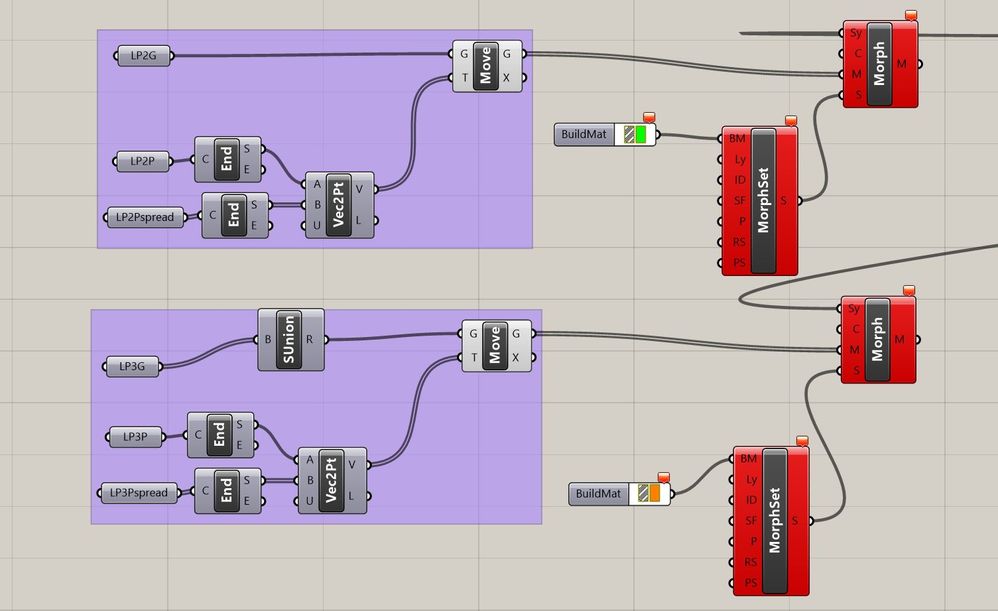Click the BM input on the lower MorphSet

point(748,458)
